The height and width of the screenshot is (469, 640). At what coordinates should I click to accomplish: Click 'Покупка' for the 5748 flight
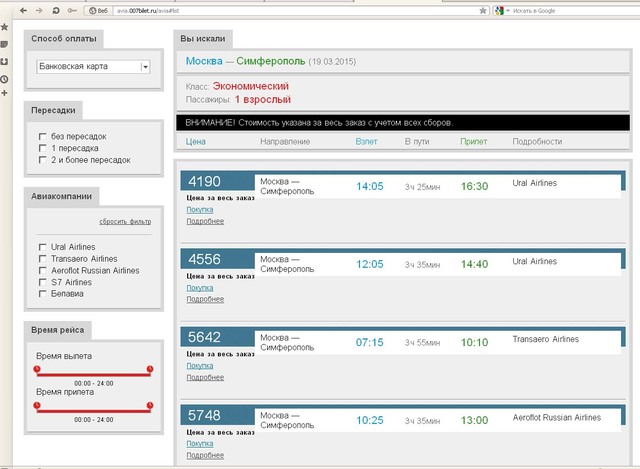click(x=200, y=443)
